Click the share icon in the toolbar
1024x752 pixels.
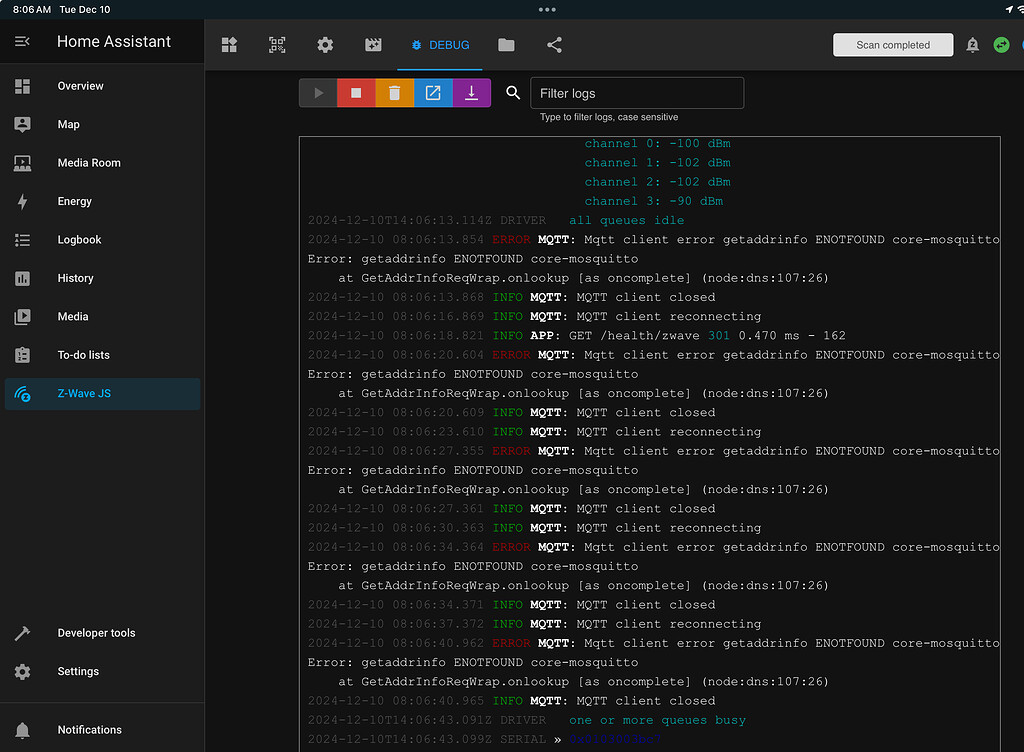tap(554, 45)
